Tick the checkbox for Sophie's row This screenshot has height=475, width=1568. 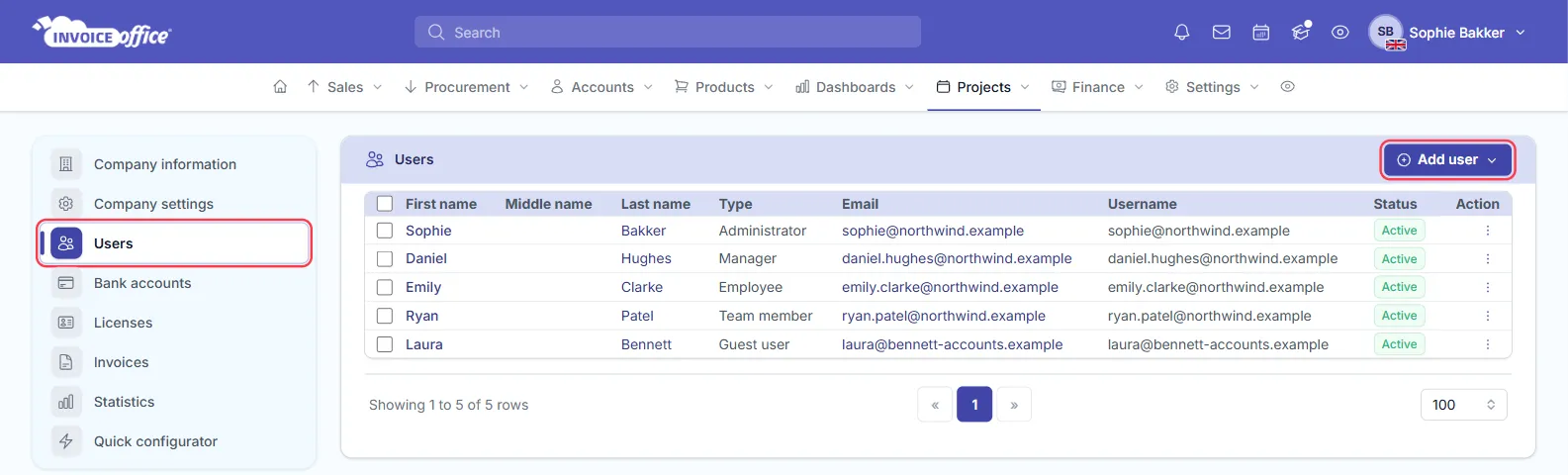tap(385, 231)
